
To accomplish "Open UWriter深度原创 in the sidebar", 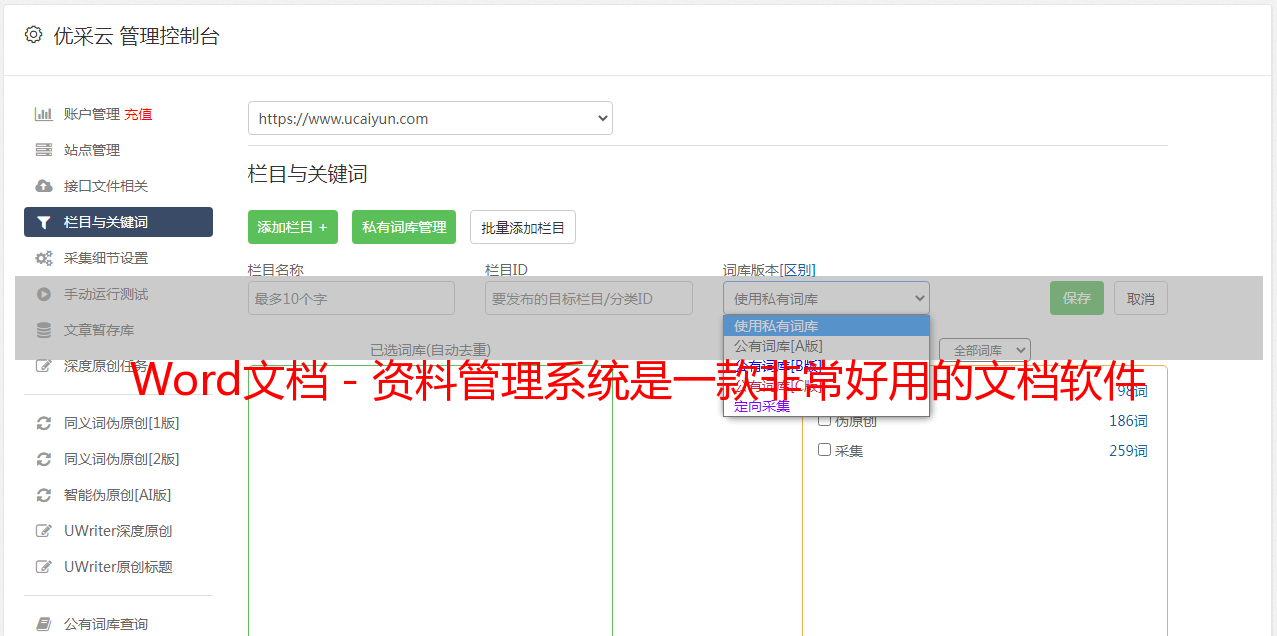I will (x=118, y=531).
